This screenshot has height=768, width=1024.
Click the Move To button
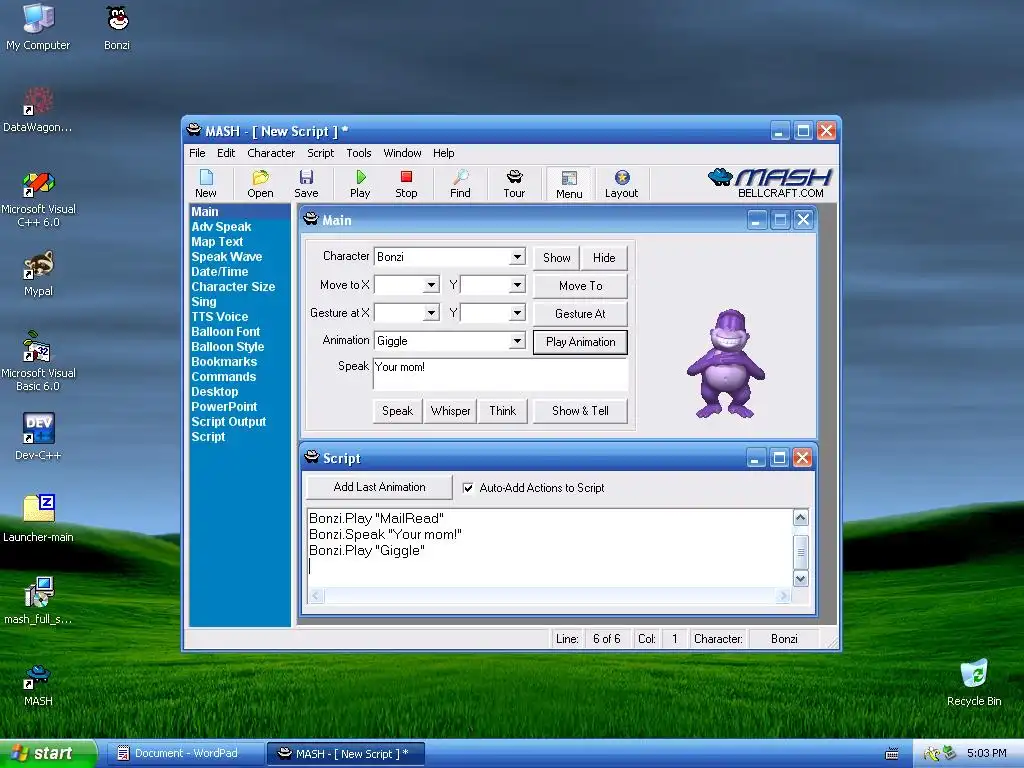pos(581,286)
